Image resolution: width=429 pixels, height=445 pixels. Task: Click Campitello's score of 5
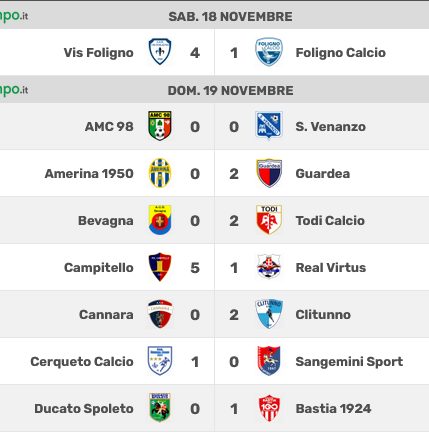[x=195, y=268]
